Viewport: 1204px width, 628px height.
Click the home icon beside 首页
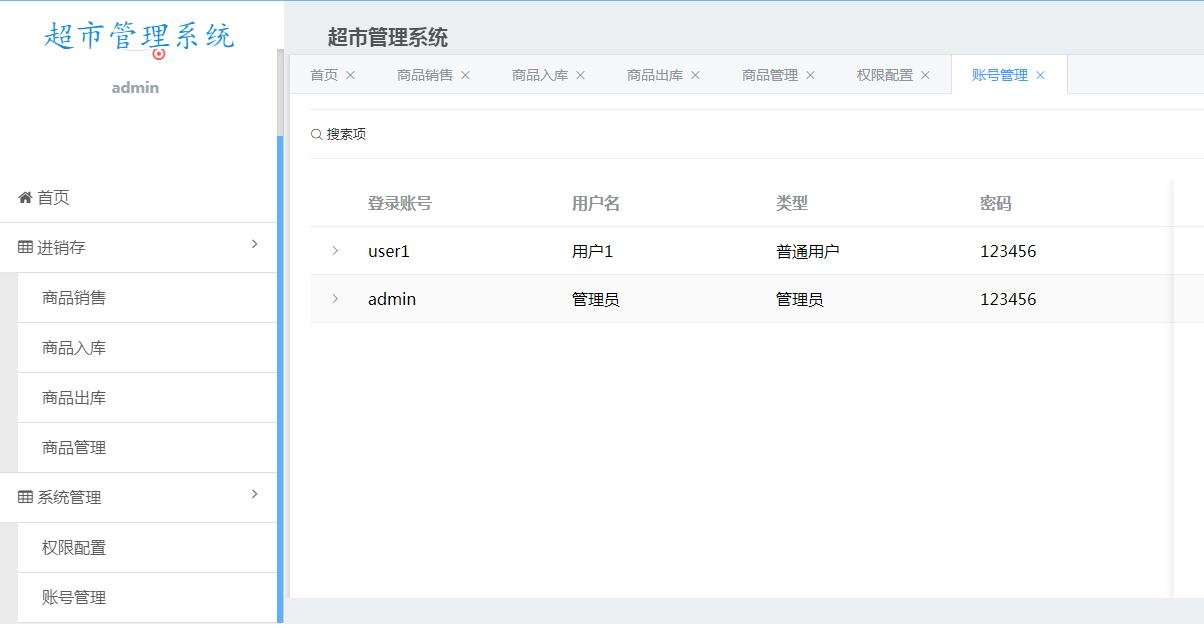pyautogui.click(x=25, y=198)
